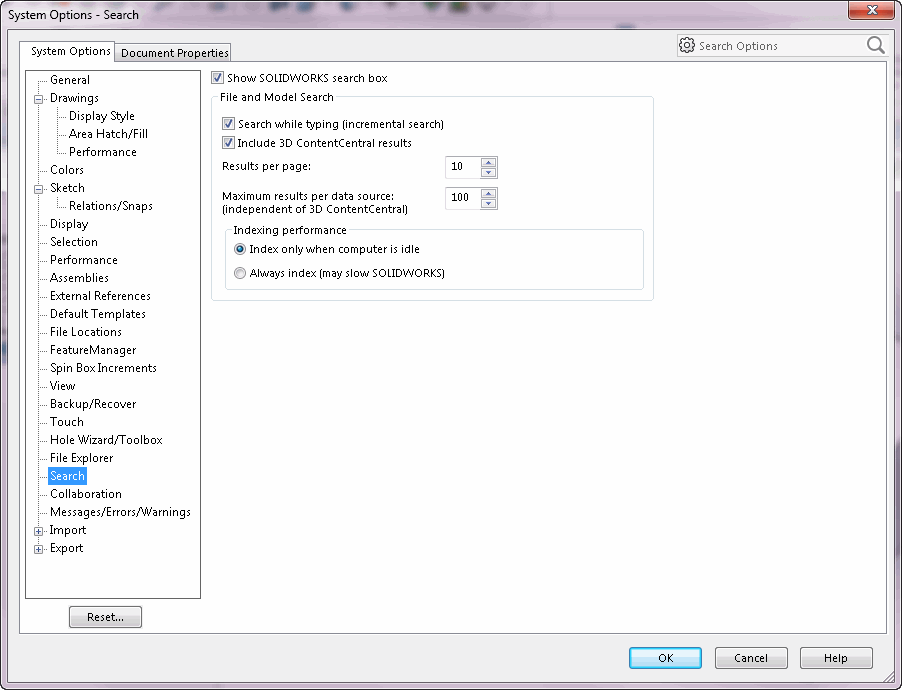Toggle Show SOLIDWORKS search box checkbox
This screenshot has height=690, width=902.
coord(217,78)
